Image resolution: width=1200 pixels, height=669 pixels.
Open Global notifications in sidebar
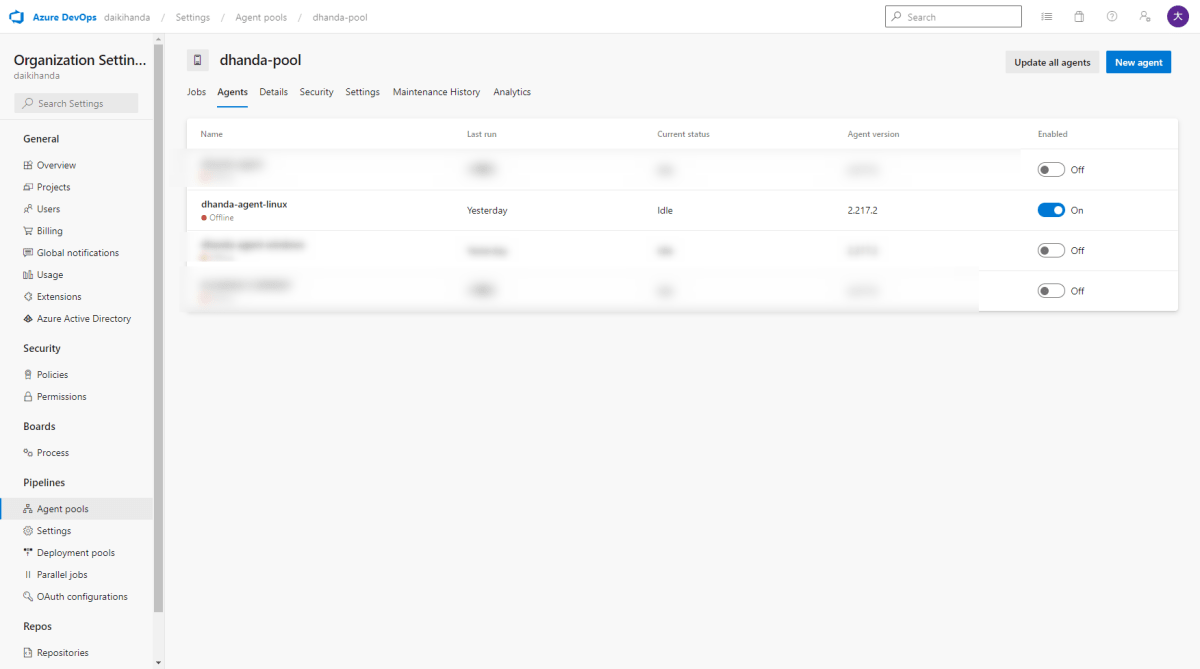click(x=77, y=253)
